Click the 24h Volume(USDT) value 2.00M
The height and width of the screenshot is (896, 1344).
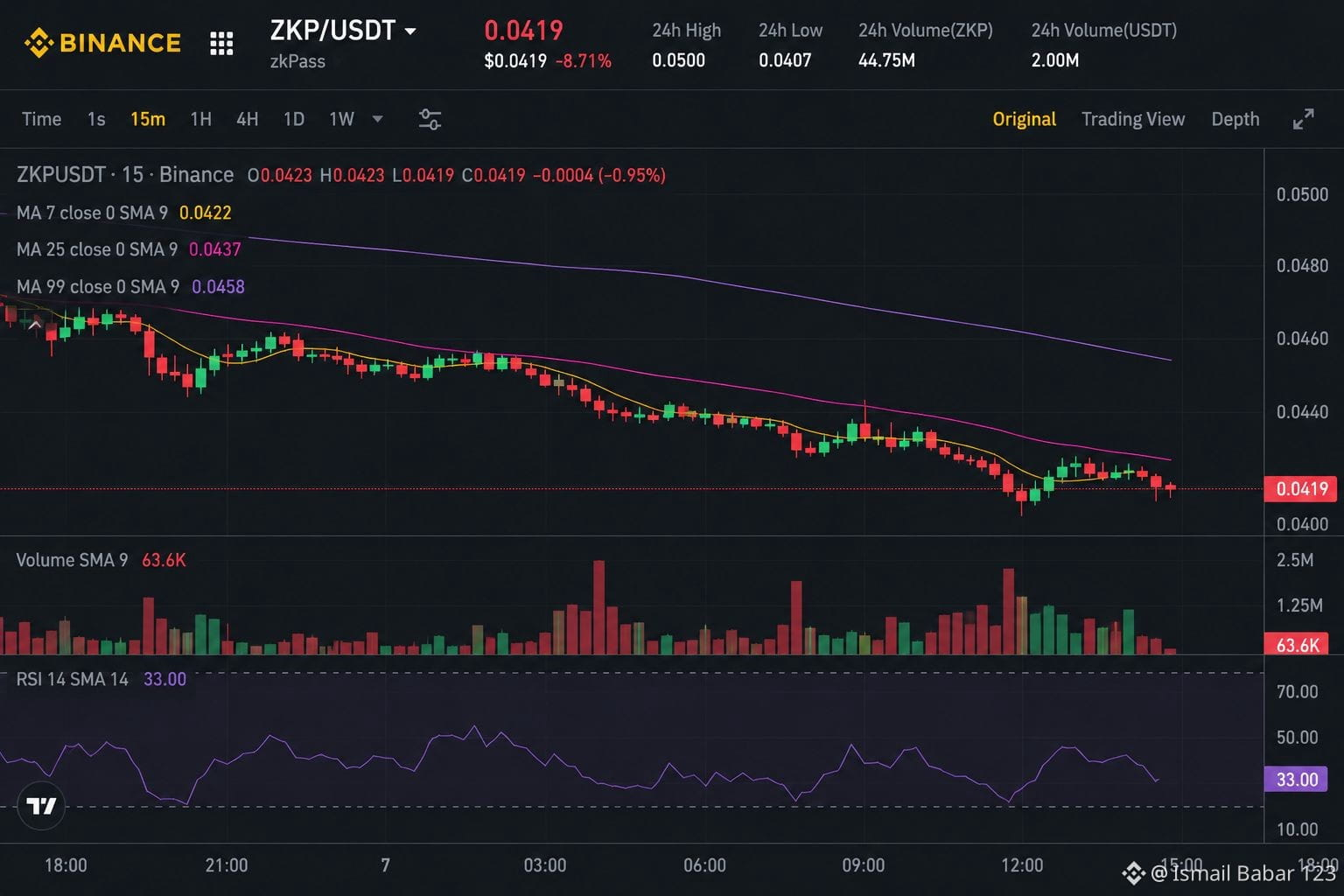pos(1054,60)
